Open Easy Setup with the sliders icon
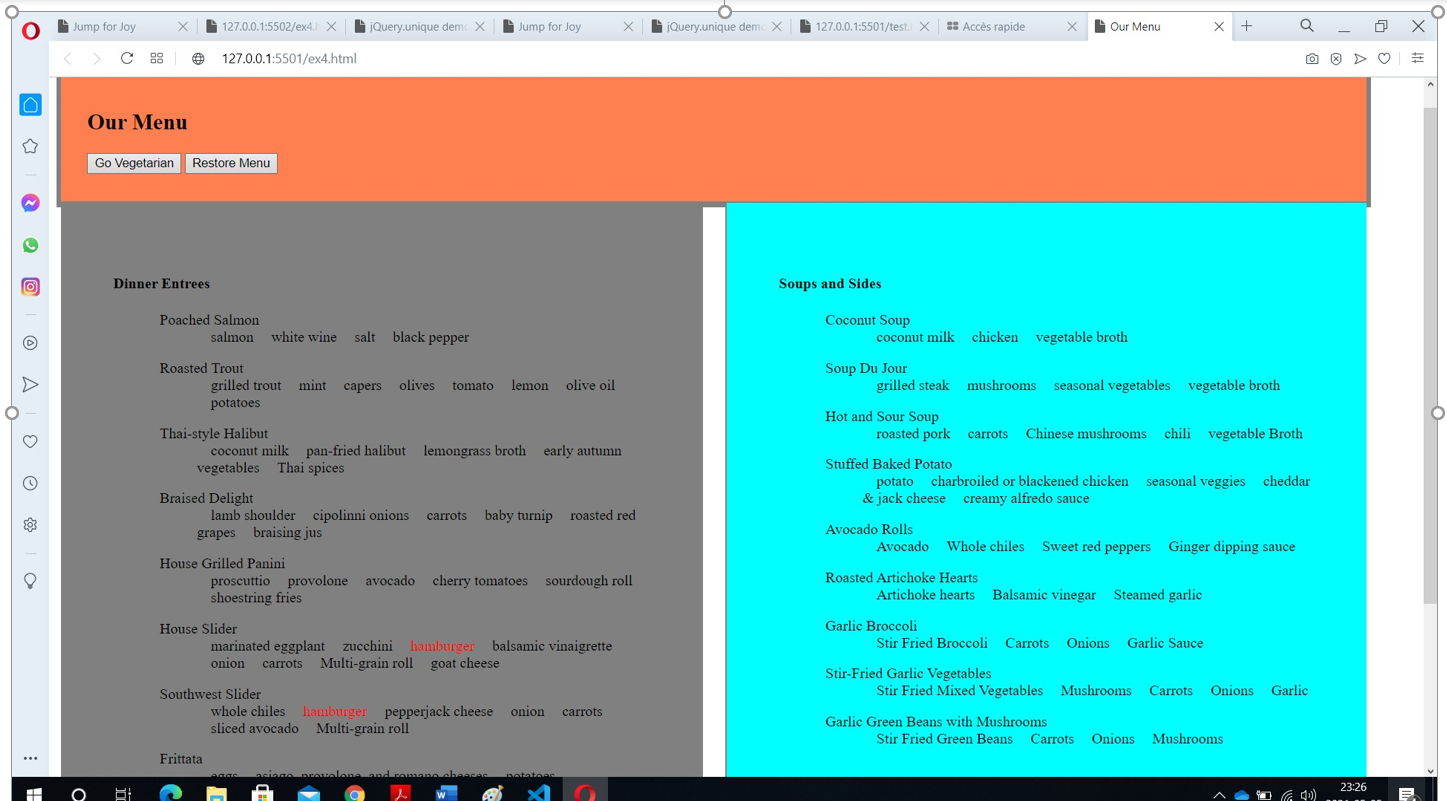Screen dimensions: 1447x801 pos(1418,59)
